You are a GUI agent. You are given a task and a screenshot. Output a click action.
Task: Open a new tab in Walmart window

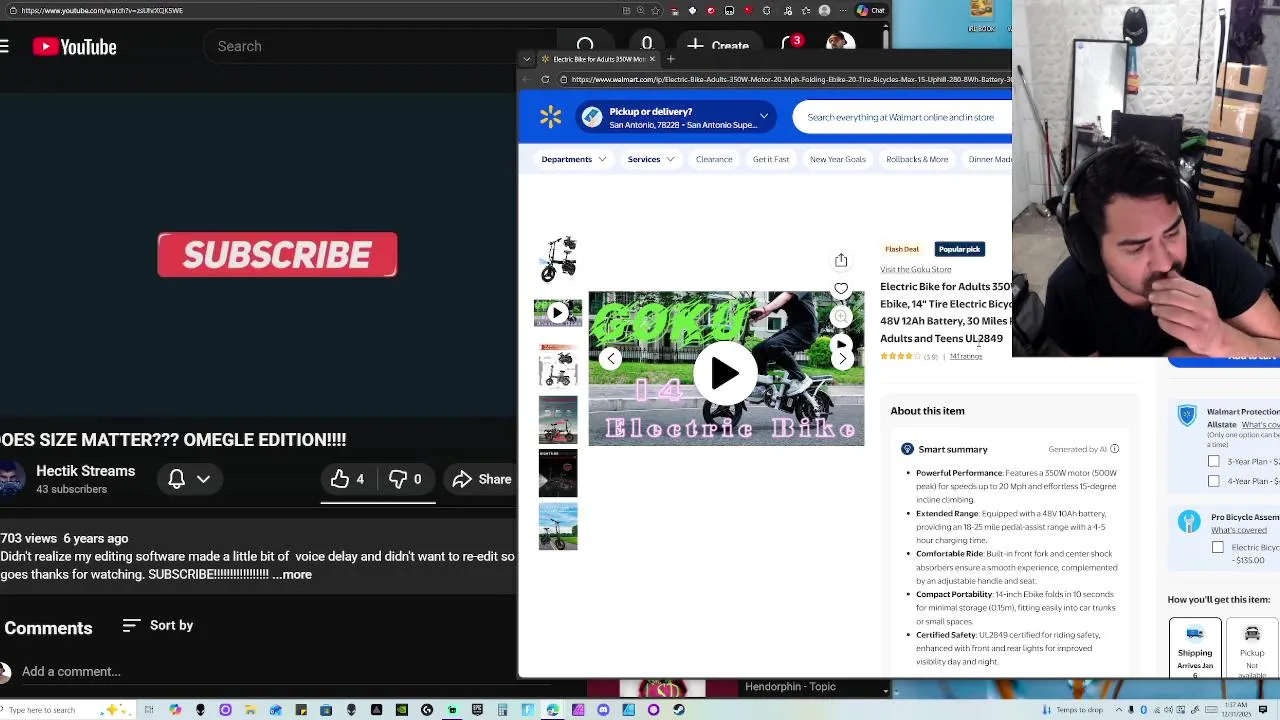point(671,59)
